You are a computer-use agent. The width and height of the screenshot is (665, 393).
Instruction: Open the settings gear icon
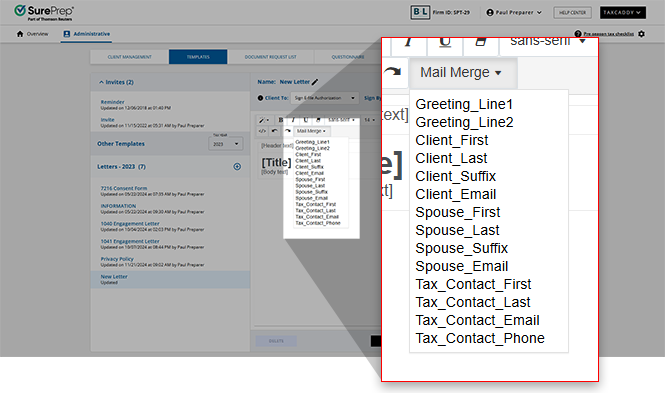pos(641,34)
